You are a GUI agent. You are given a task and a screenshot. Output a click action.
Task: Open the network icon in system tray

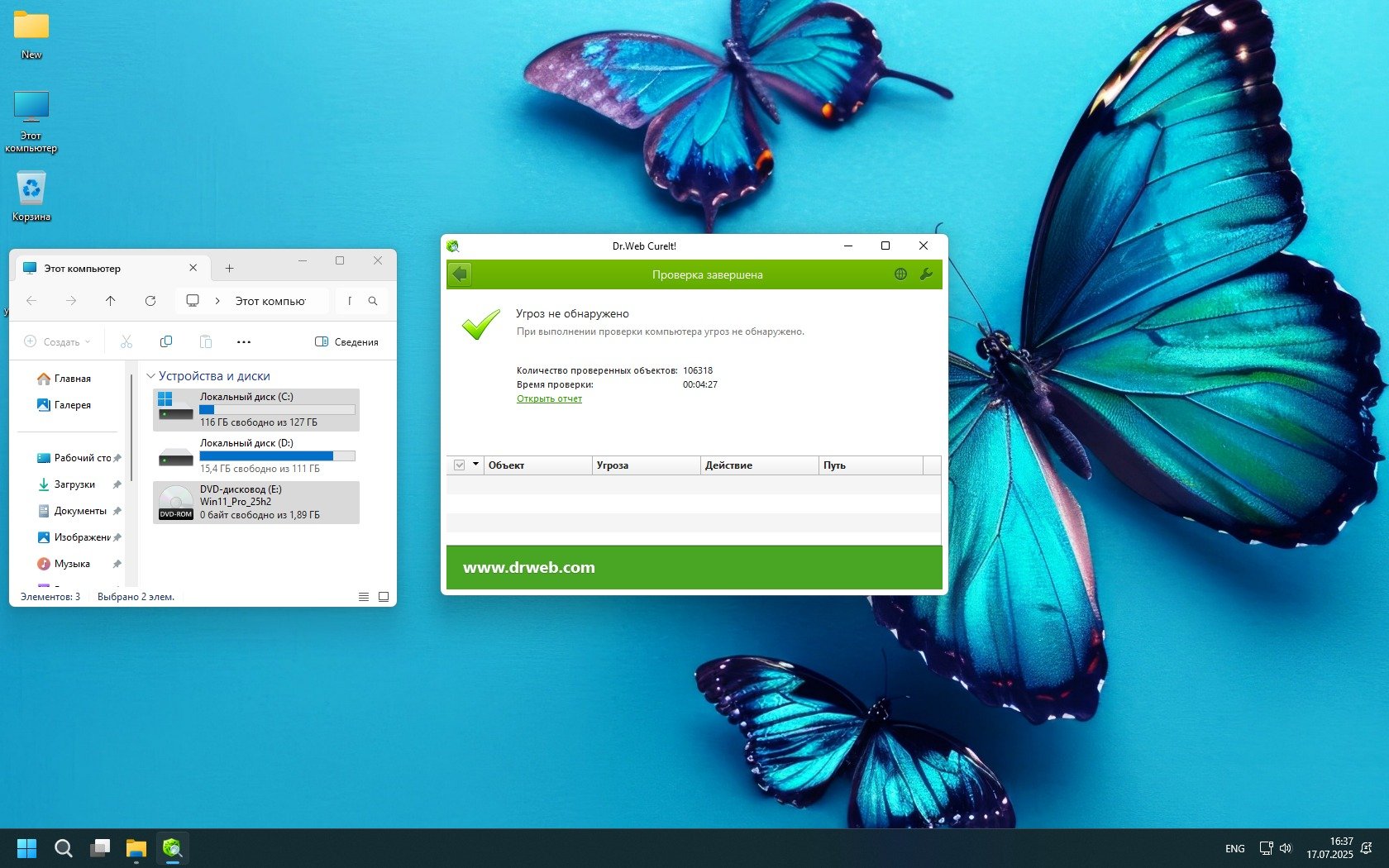pyautogui.click(x=1266, y=848)
